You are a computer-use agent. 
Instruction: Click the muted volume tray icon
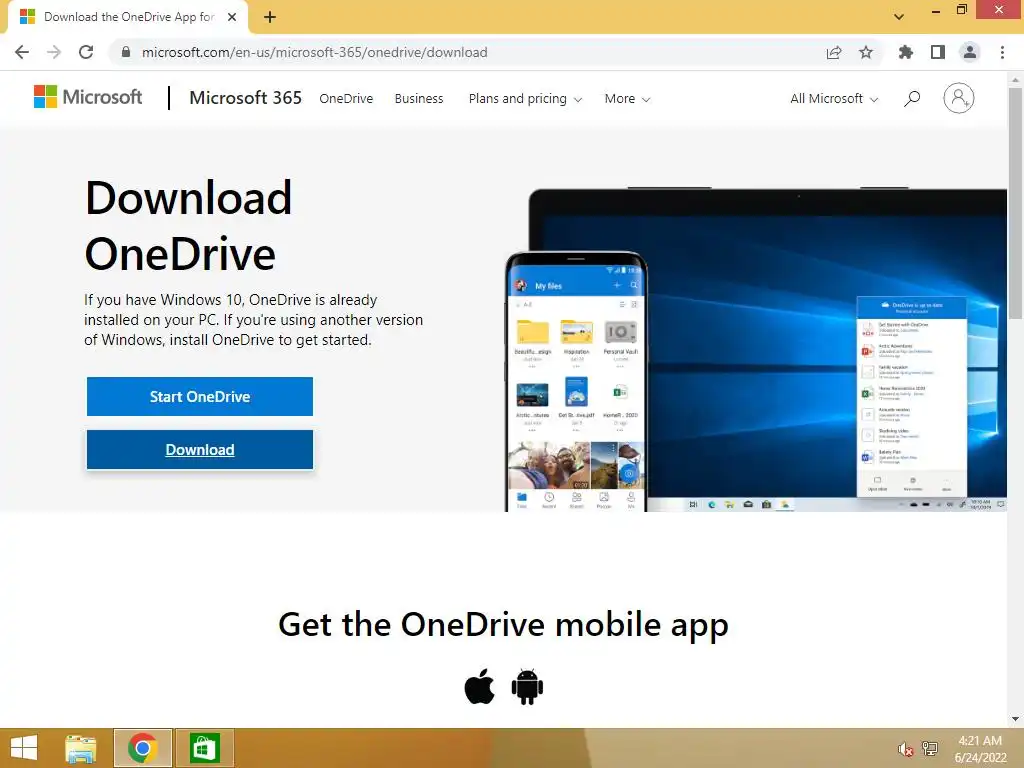point(905,749)
